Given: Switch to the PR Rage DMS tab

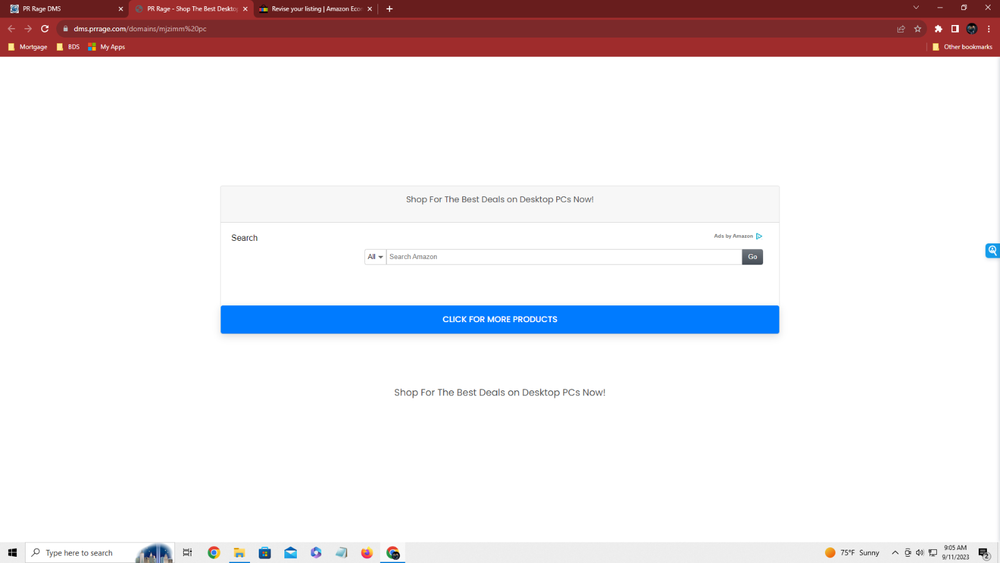Looking at the screenshot, I should pyautogui.click(x=66, y=9).
